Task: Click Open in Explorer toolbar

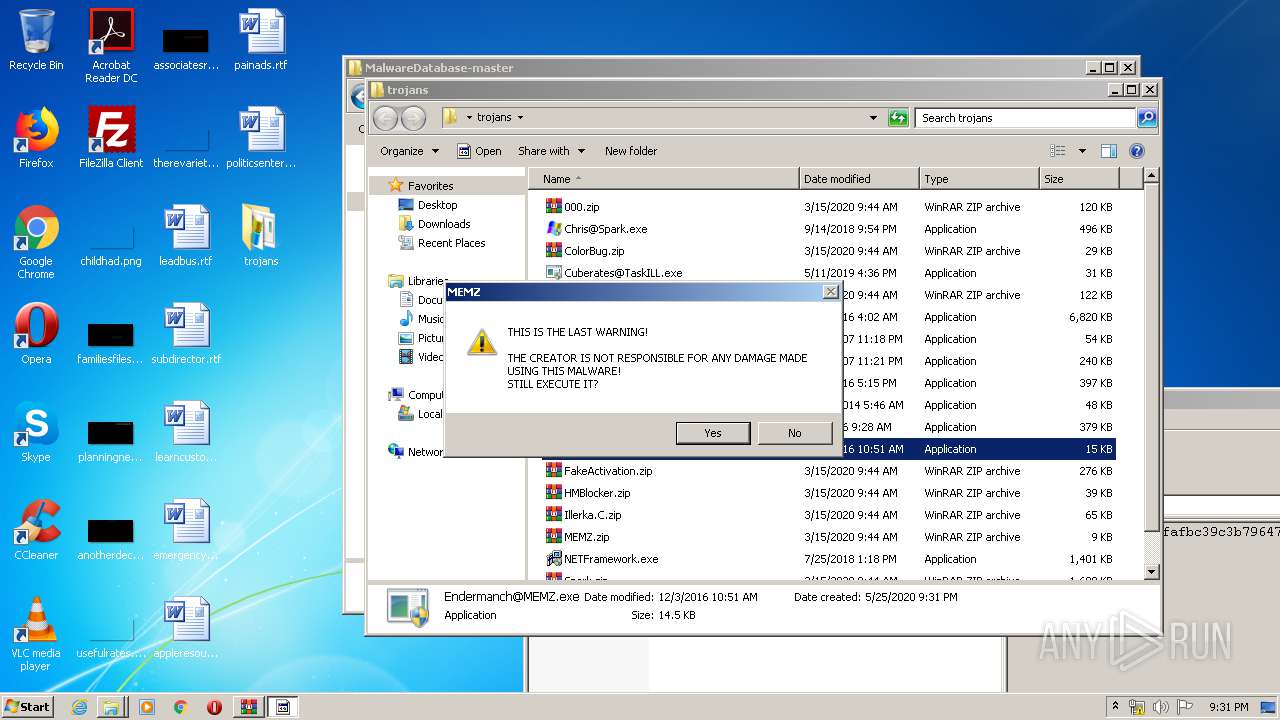Action: (x=479, y=151)
